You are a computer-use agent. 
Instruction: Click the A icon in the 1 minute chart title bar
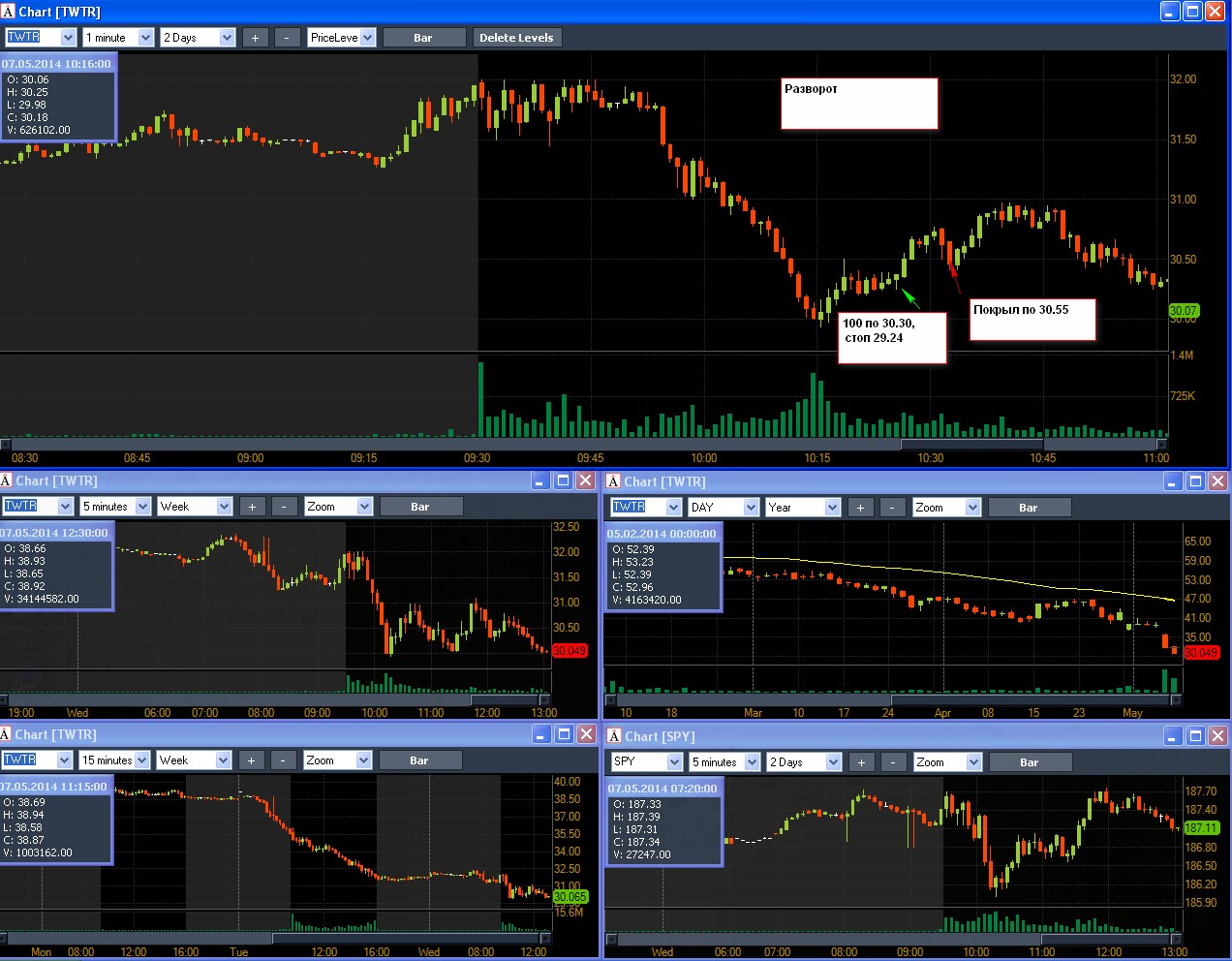point(8,12)
